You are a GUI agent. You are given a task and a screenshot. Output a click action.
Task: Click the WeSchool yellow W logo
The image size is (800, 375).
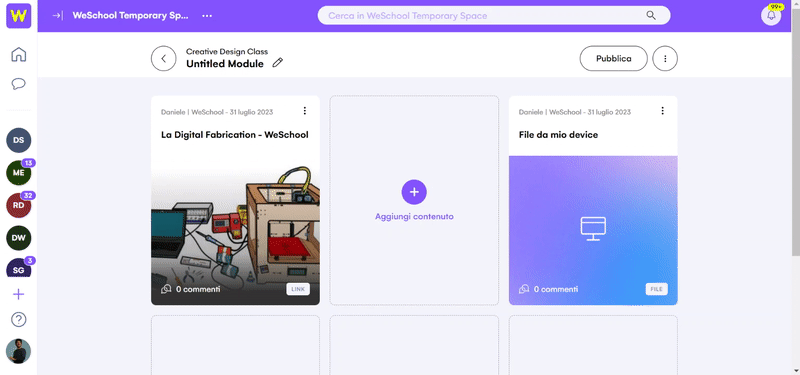(18, 16)
